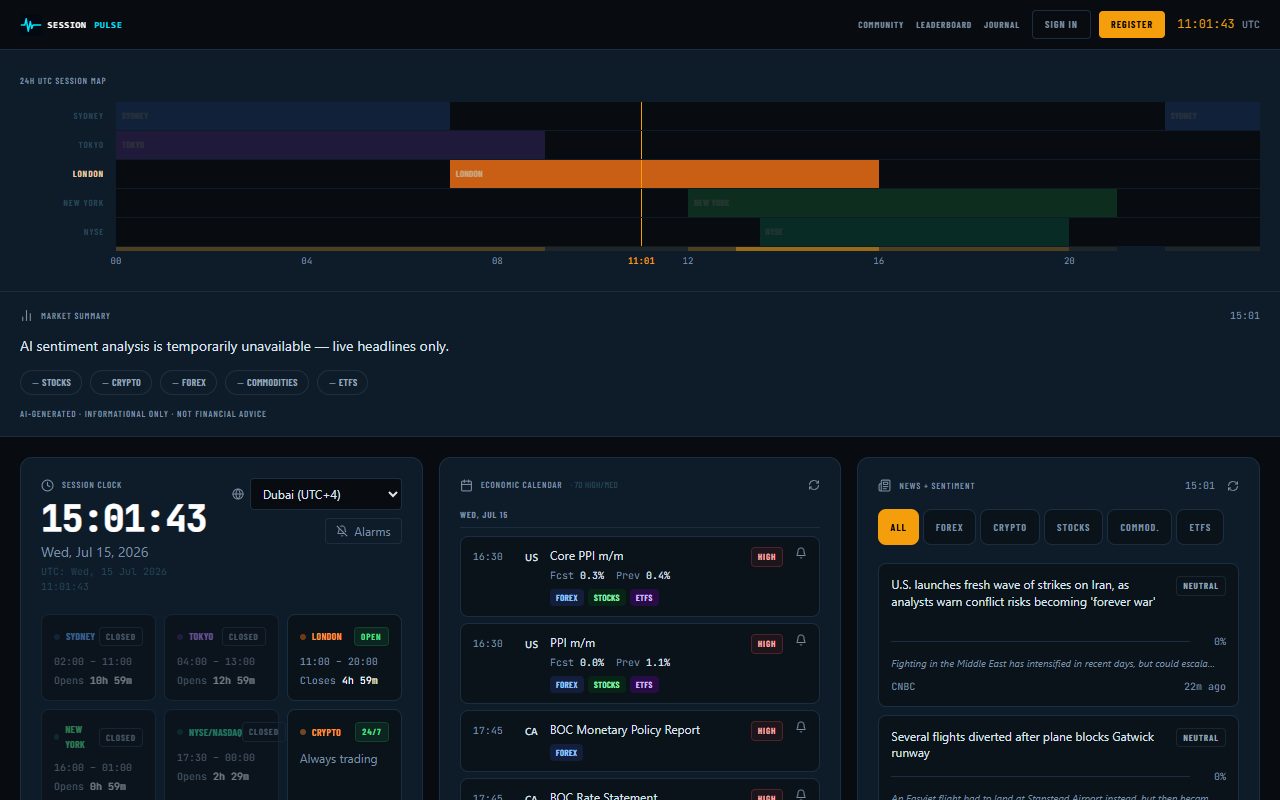This screenshot has height=800, width=1280.
Task: Select the Commod. news tab
Action: pos(1139,527)
